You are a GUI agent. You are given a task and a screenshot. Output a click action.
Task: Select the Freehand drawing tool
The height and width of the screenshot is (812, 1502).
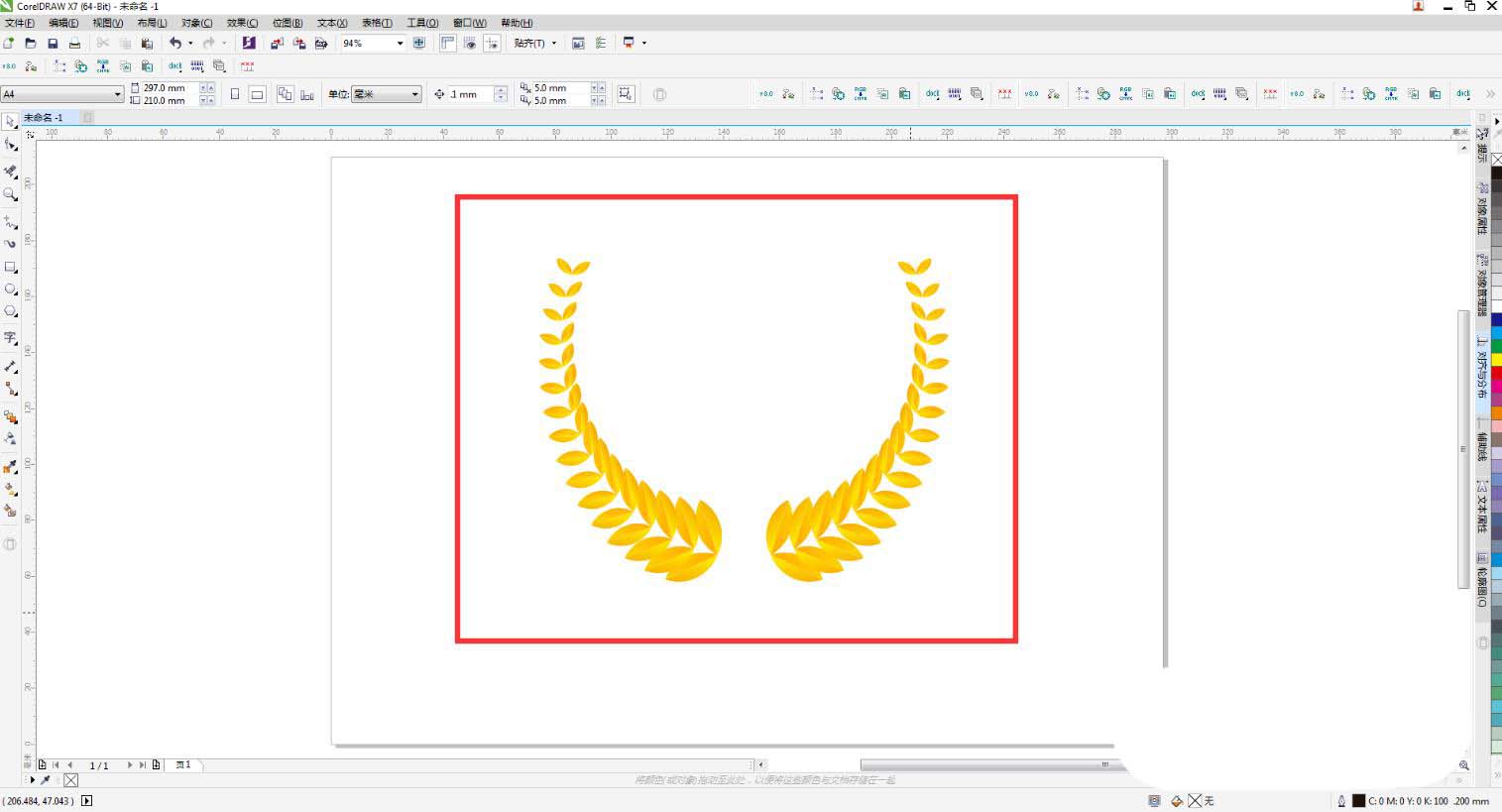pyautogui.click(x=11, y=222)
